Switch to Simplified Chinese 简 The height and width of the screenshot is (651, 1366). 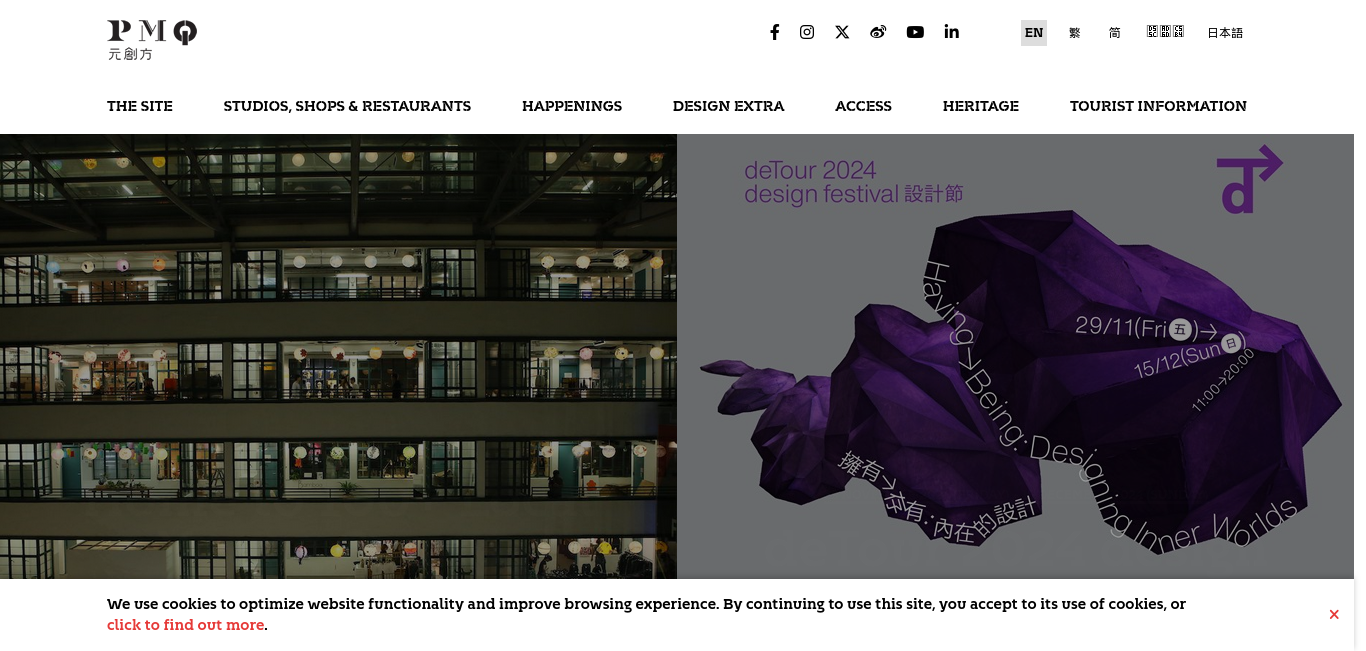click(1115, 33)
